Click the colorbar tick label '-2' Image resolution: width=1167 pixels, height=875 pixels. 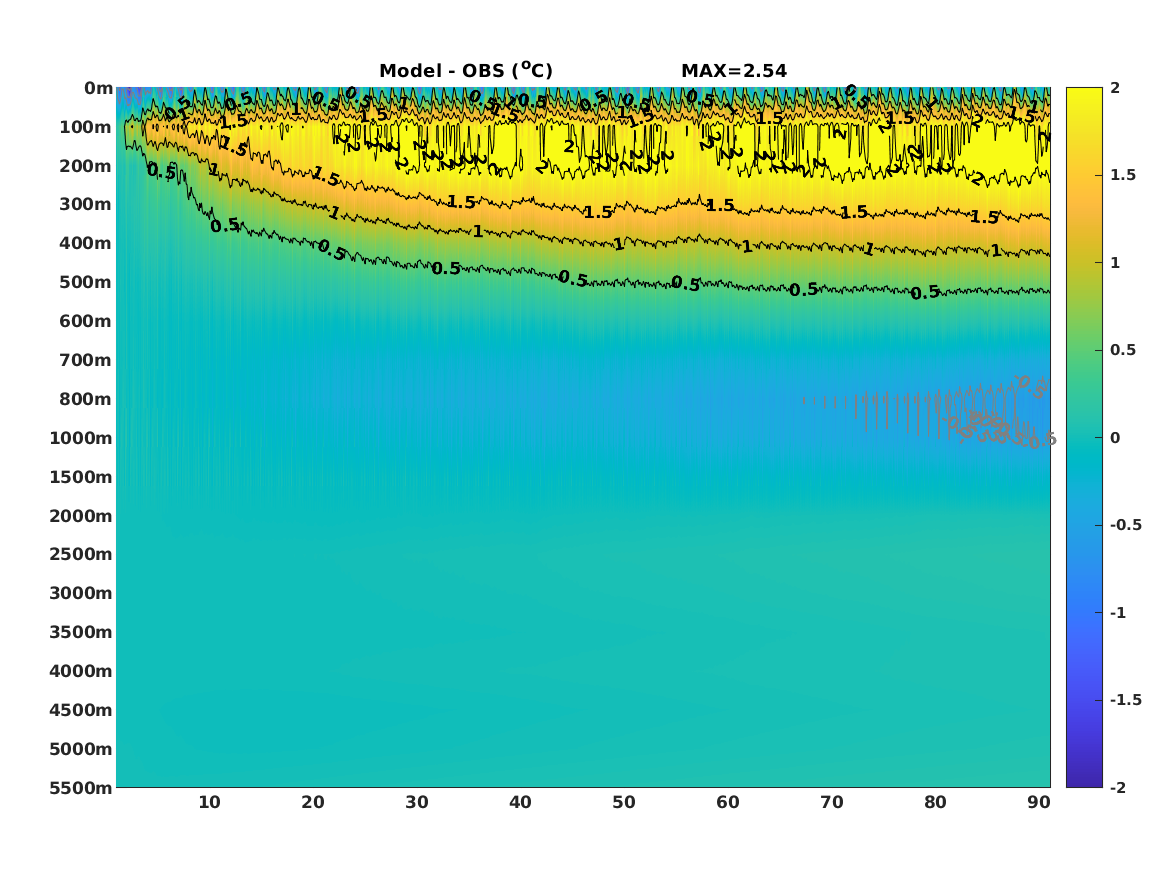1118,787
